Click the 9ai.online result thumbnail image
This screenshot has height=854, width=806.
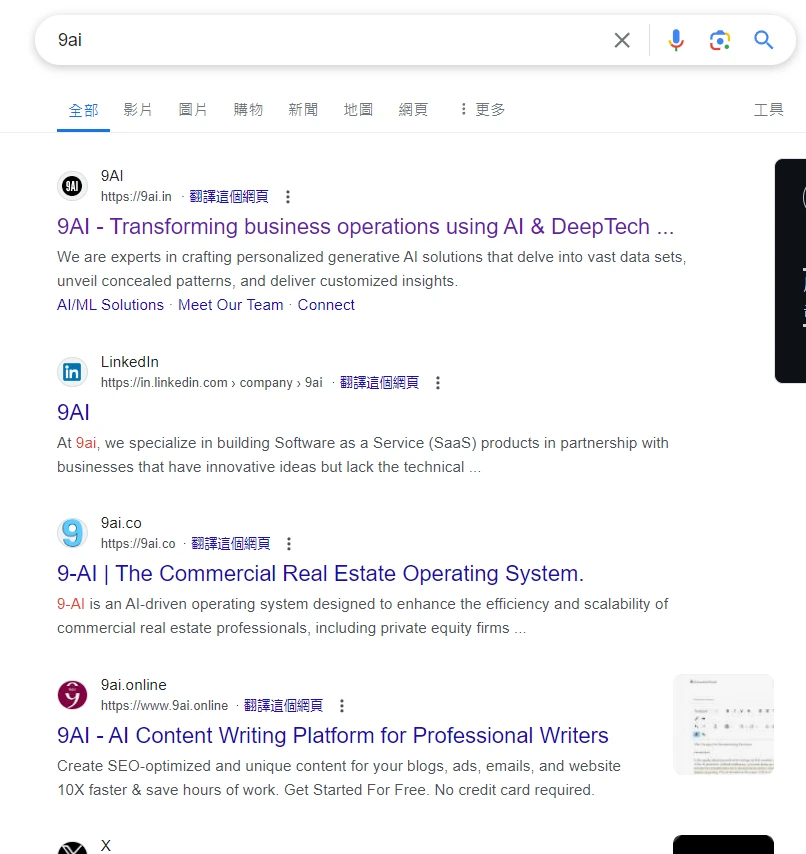[x=723, y=724]
